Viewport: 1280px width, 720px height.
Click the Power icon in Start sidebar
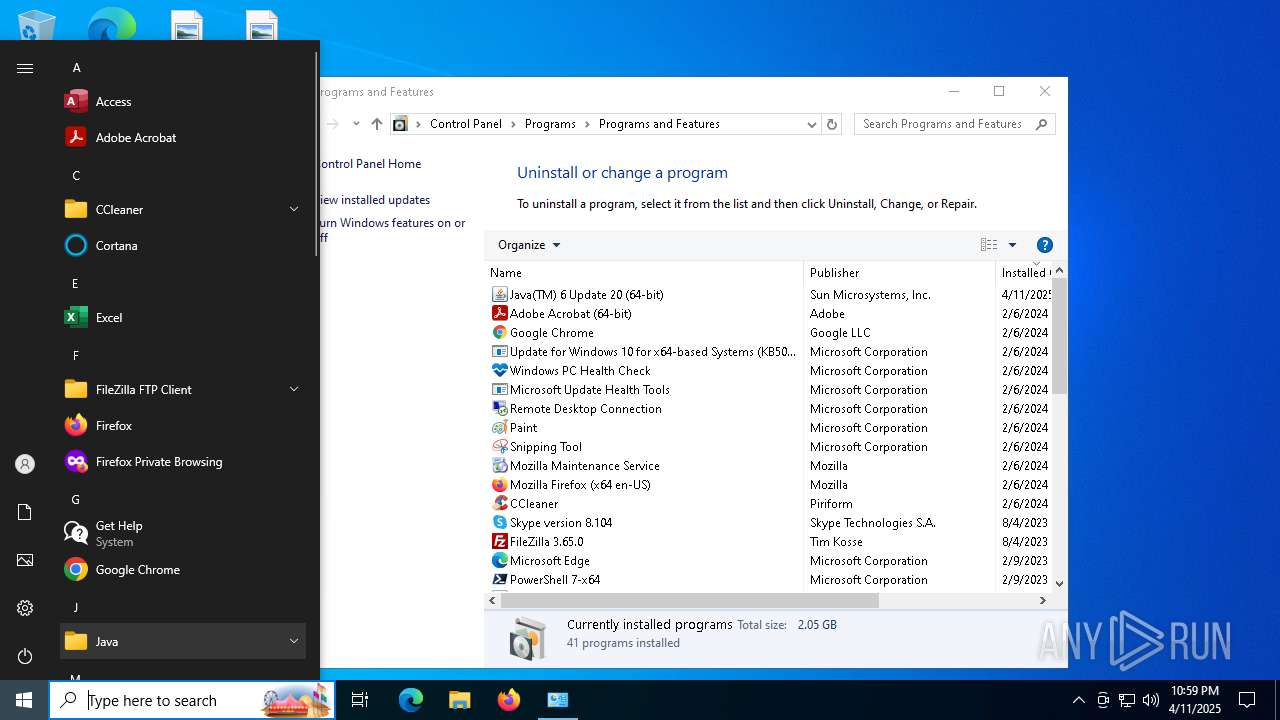(x=25, y=656)
